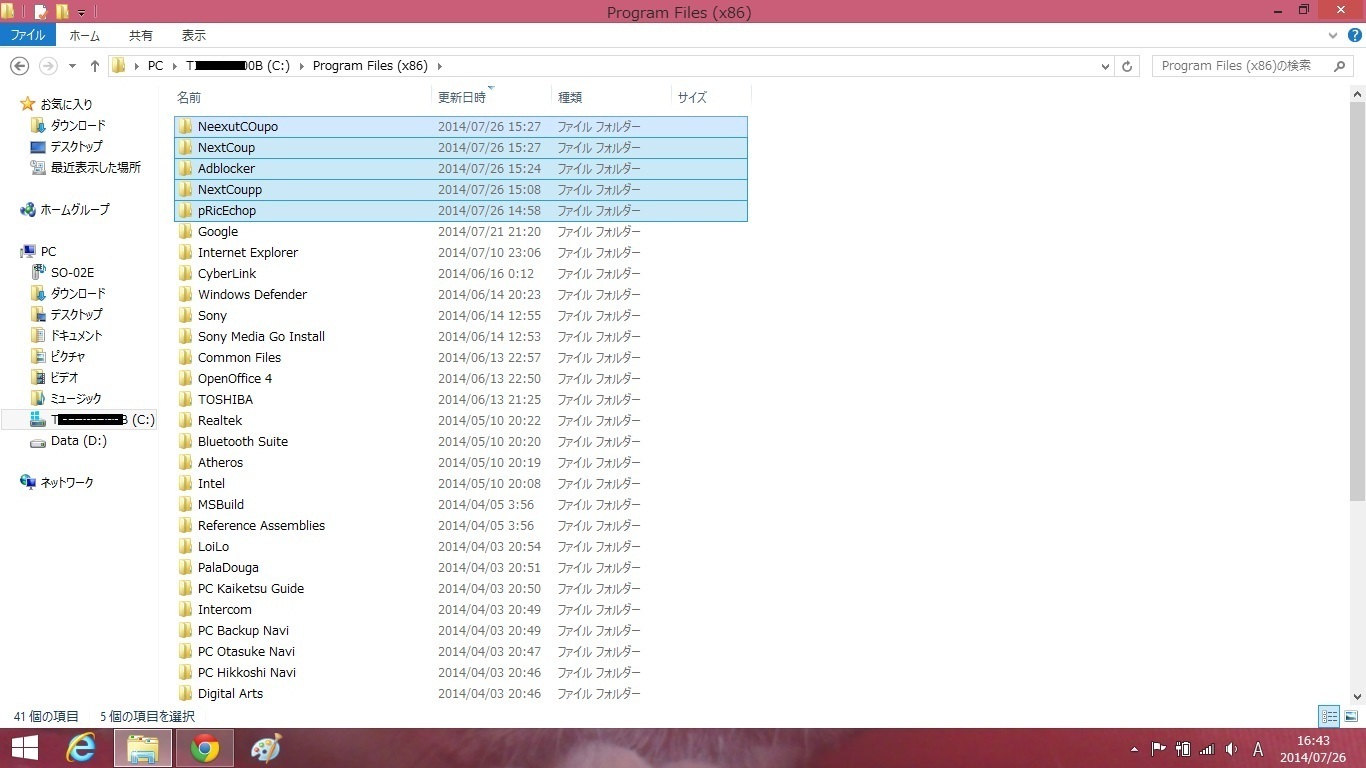Expand the chevron after Program Files (x86) in address bar
Image resolution: width=1366 pixels, height=768 pixels.
click(440, 66)
